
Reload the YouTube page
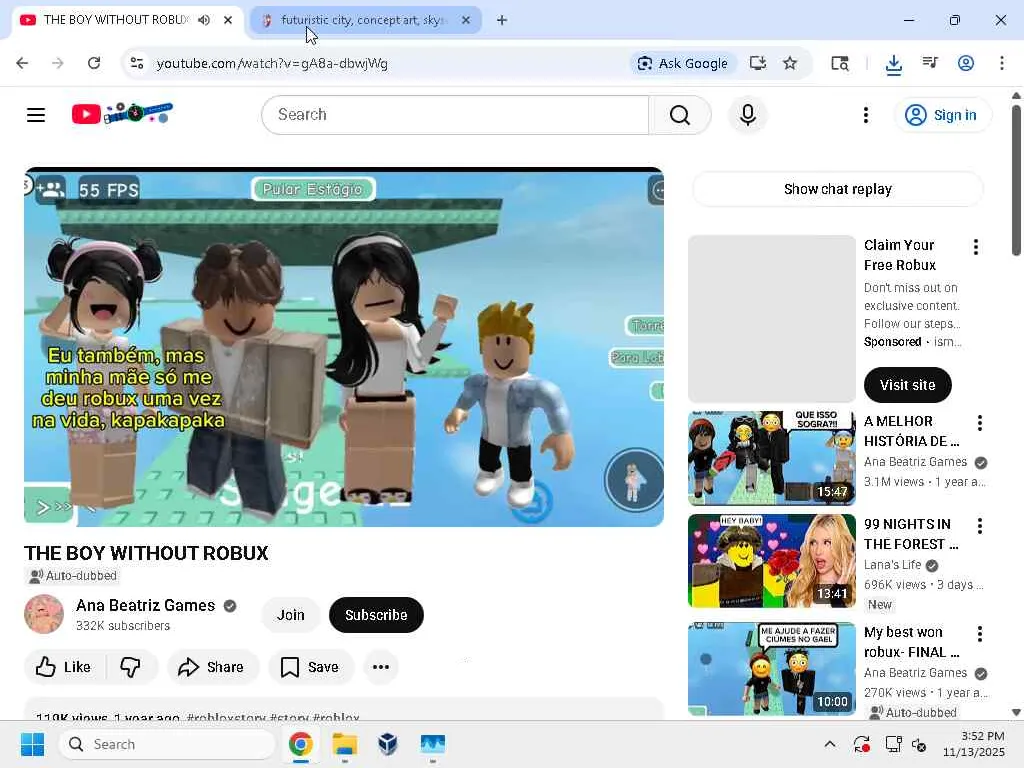pos(94,63)
